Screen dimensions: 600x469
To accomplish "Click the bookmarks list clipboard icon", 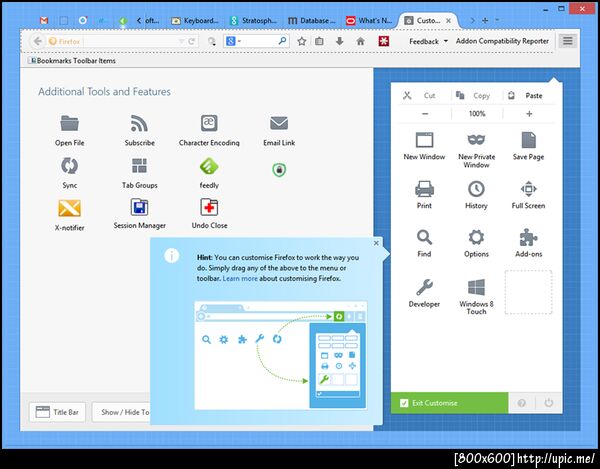I will click(x=319, y=41).
